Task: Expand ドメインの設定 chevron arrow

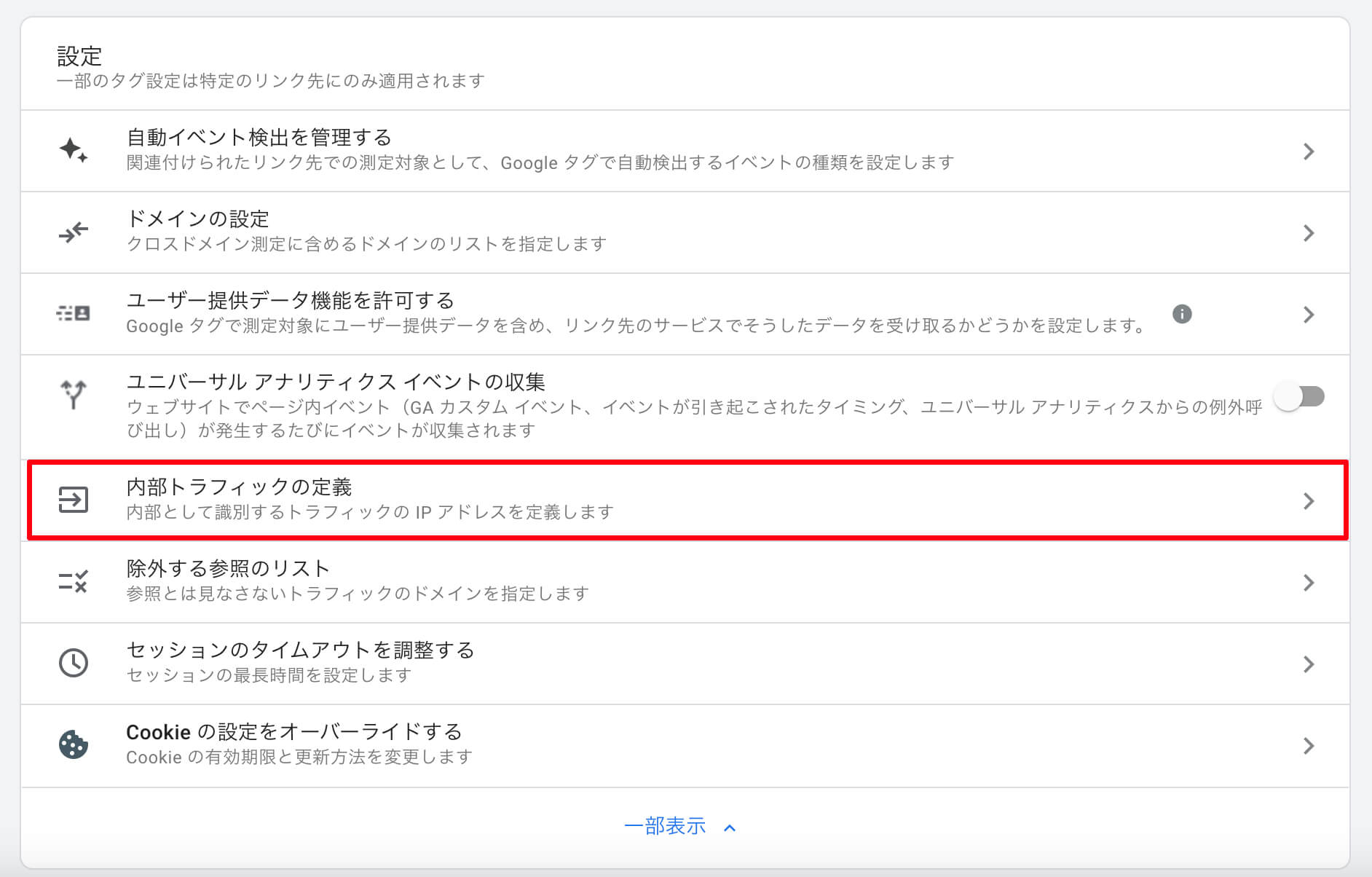Action: [1309, 233]
